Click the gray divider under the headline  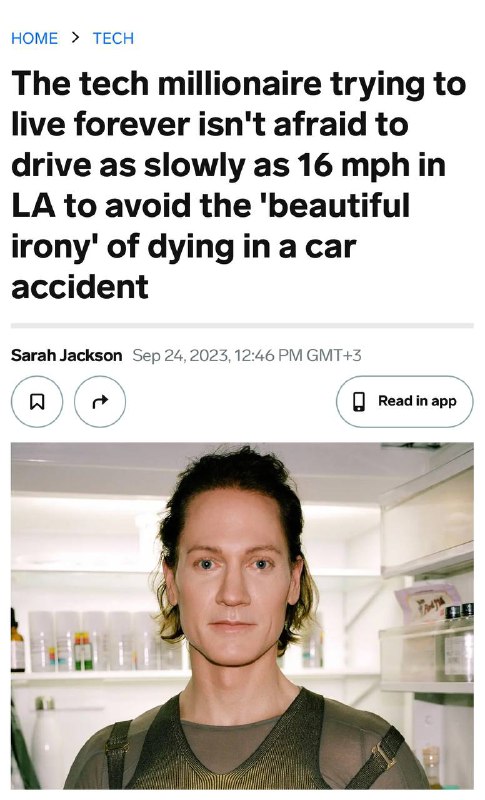tap(242, 326)
